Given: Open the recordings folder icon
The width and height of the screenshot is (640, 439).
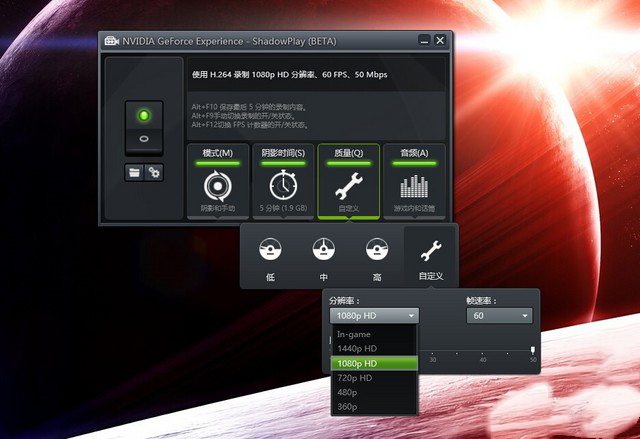Looking at the screenshot, I should (134, 172).
